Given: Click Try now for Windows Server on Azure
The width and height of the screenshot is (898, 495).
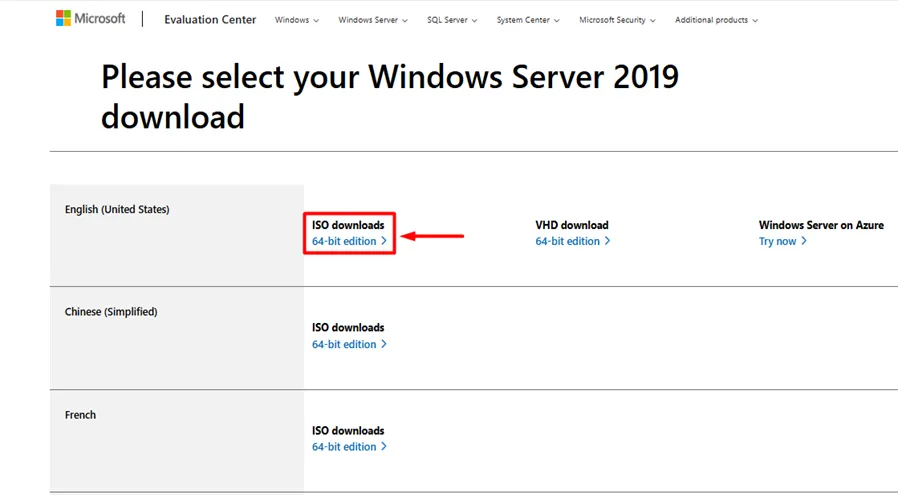Looking at the screenshot, I should tap(778, 241).
